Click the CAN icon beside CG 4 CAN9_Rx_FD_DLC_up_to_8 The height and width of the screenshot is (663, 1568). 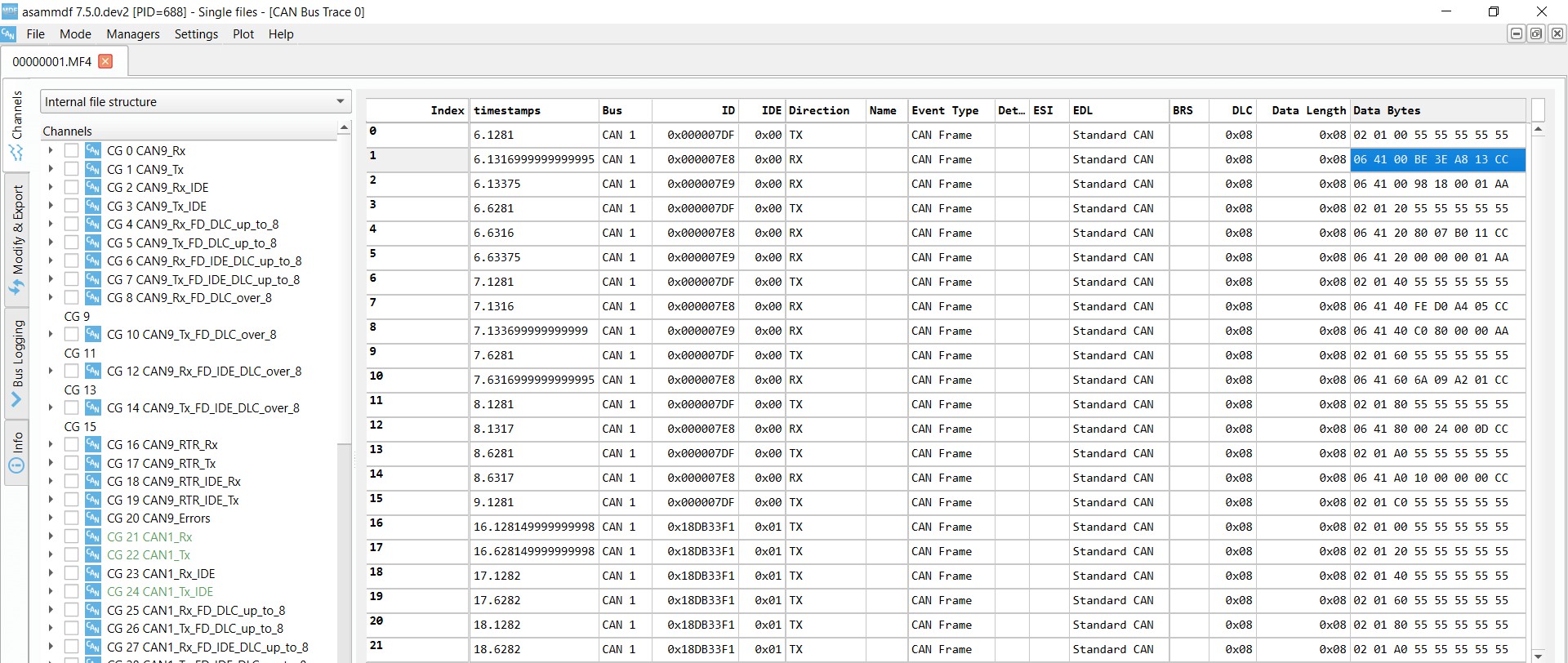click(93, 225)
